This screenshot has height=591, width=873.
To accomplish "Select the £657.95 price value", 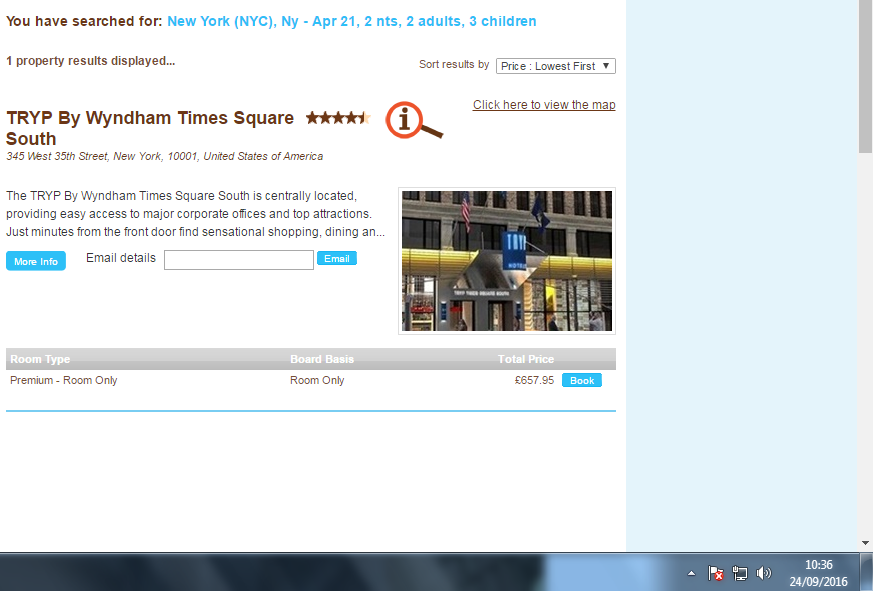I will tap(534, 380).
